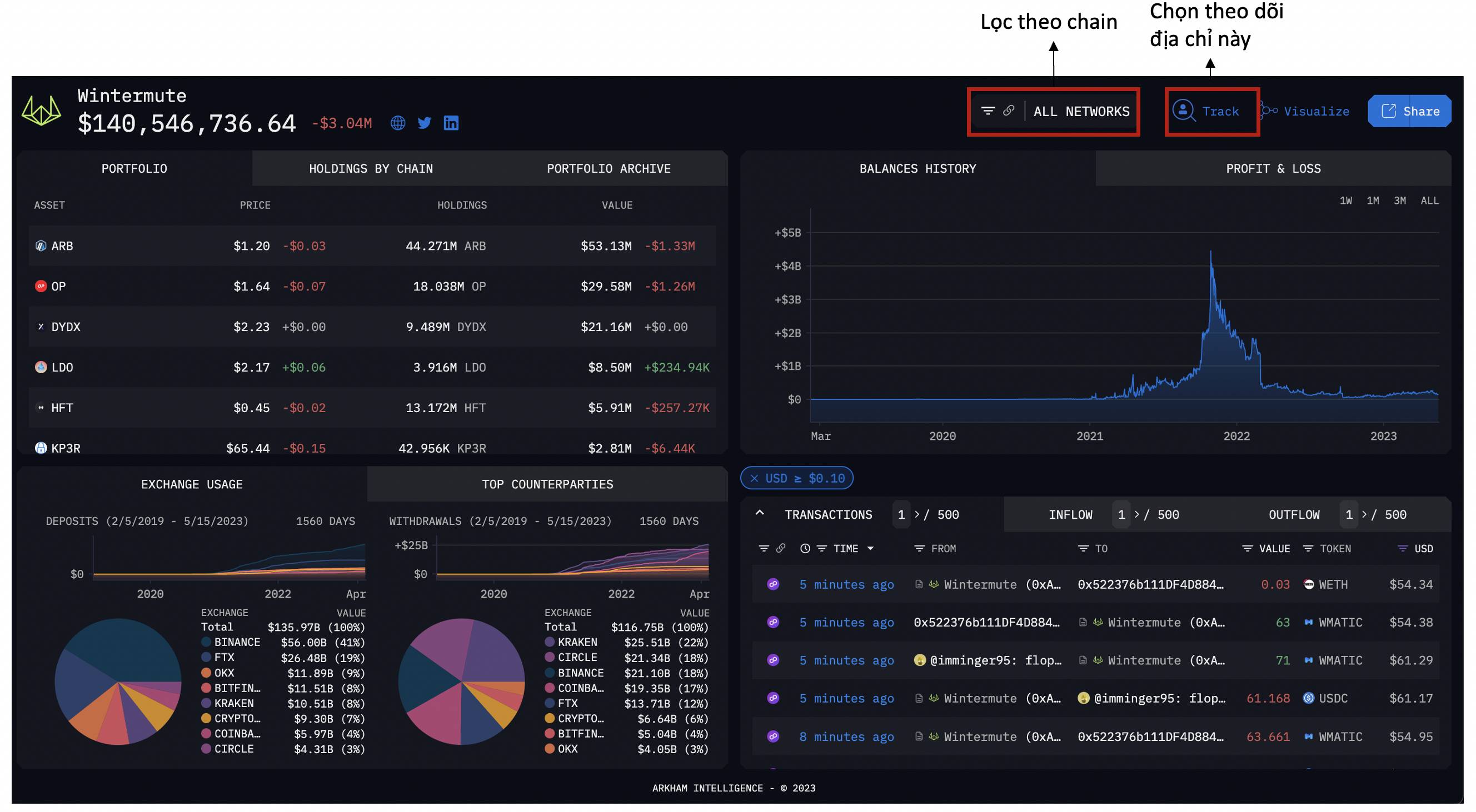Viewport: 1476px width, 812px height.
Task: Toggle BINANCE series in deposits legend
Action: point(230,643)
